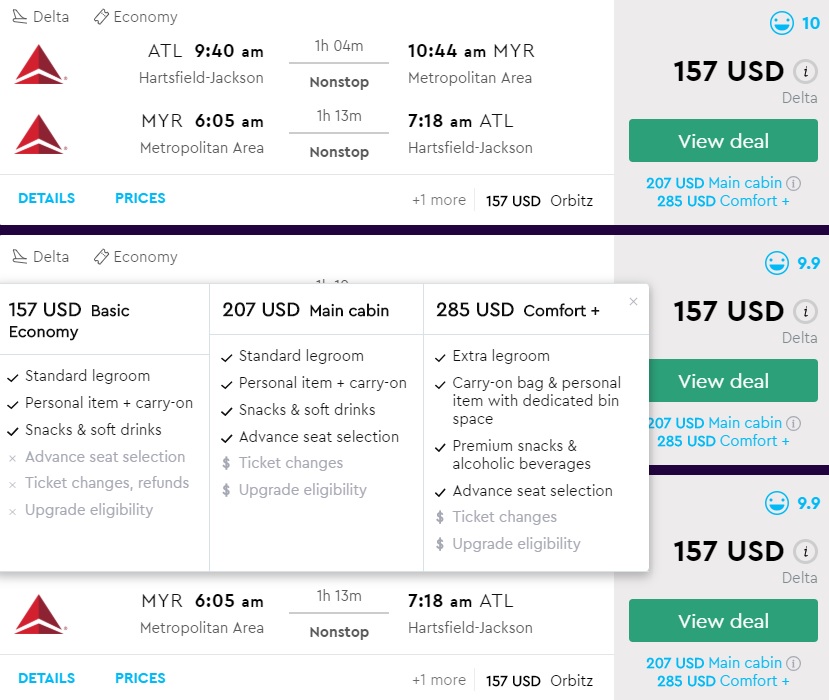
Task: Click the smiley rating icon showing 10
Action: click(x=781, y=23)
